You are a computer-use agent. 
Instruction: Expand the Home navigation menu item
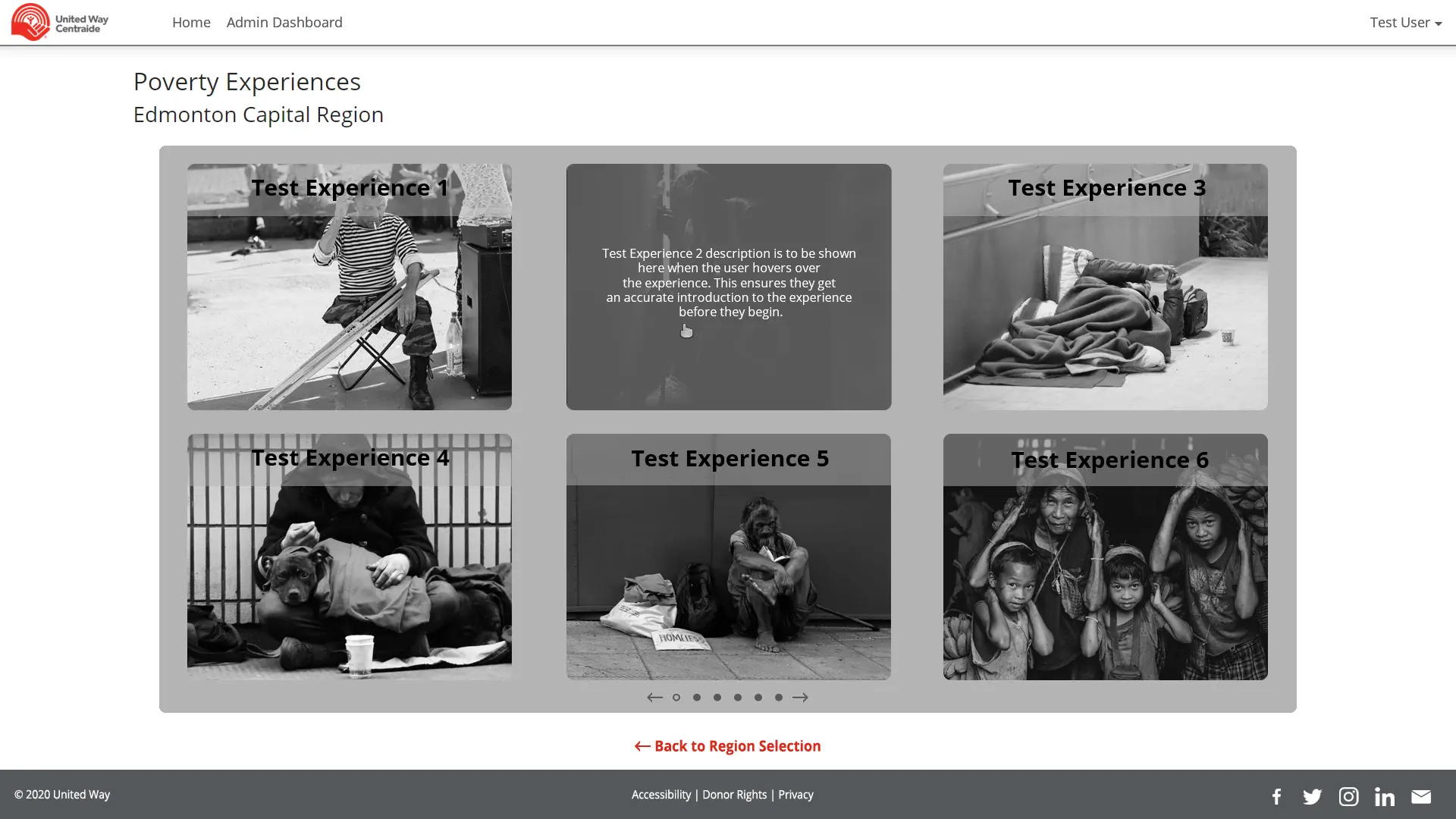coord(191,22)
